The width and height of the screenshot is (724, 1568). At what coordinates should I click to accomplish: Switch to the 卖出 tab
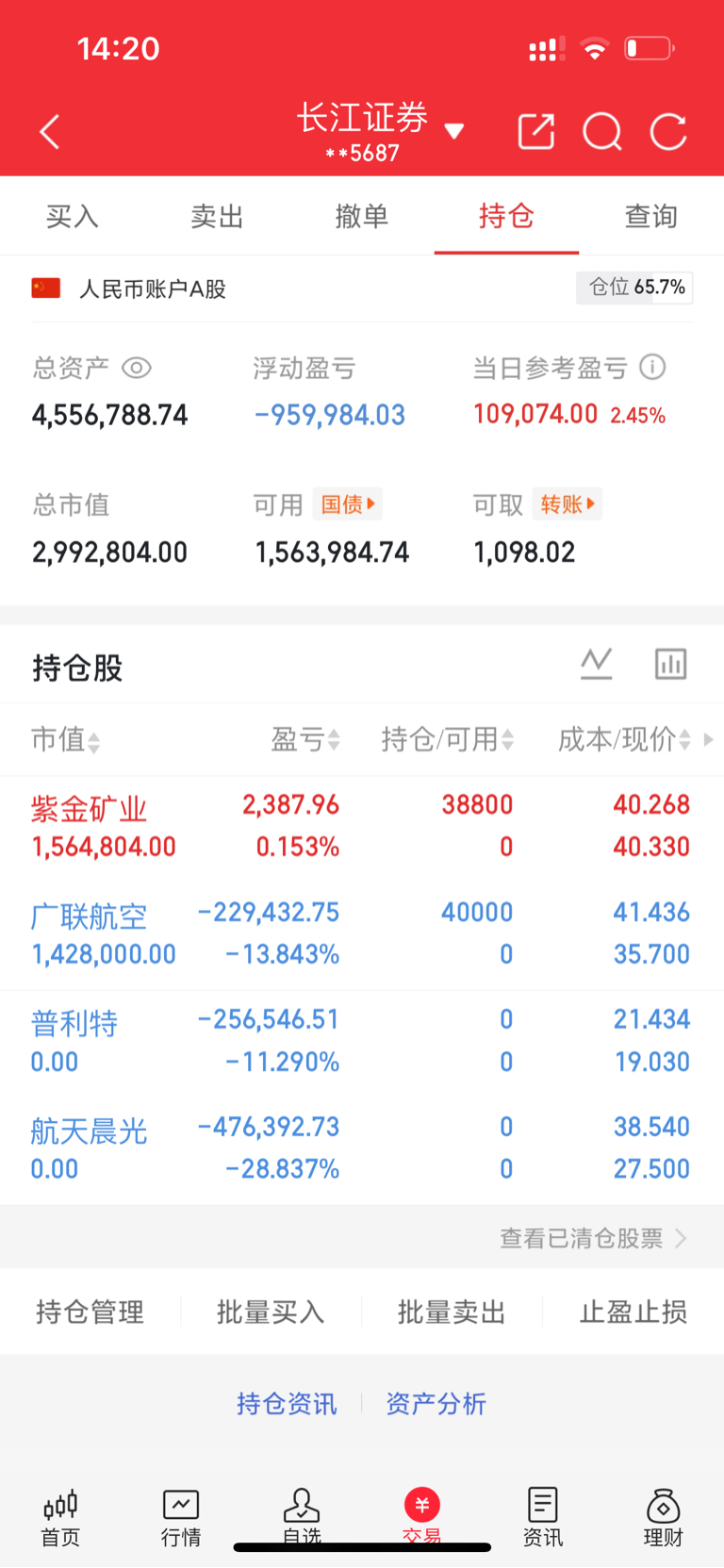tap(218, 216)
